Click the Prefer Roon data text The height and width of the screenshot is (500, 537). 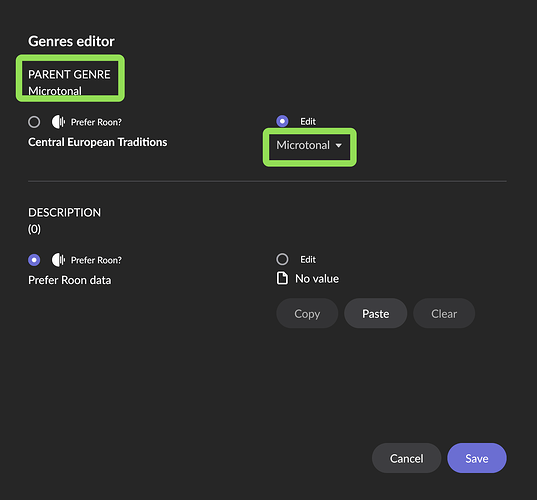(x=70, y=280)
